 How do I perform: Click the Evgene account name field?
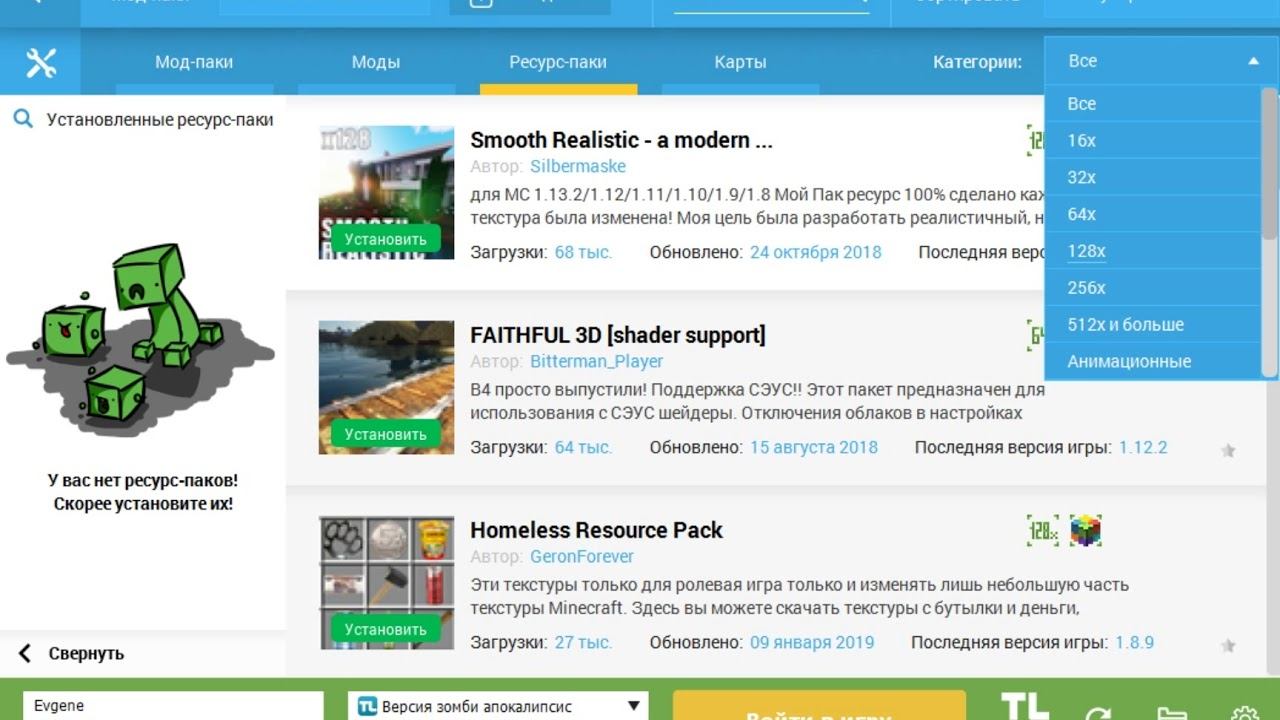coord(173,706)
